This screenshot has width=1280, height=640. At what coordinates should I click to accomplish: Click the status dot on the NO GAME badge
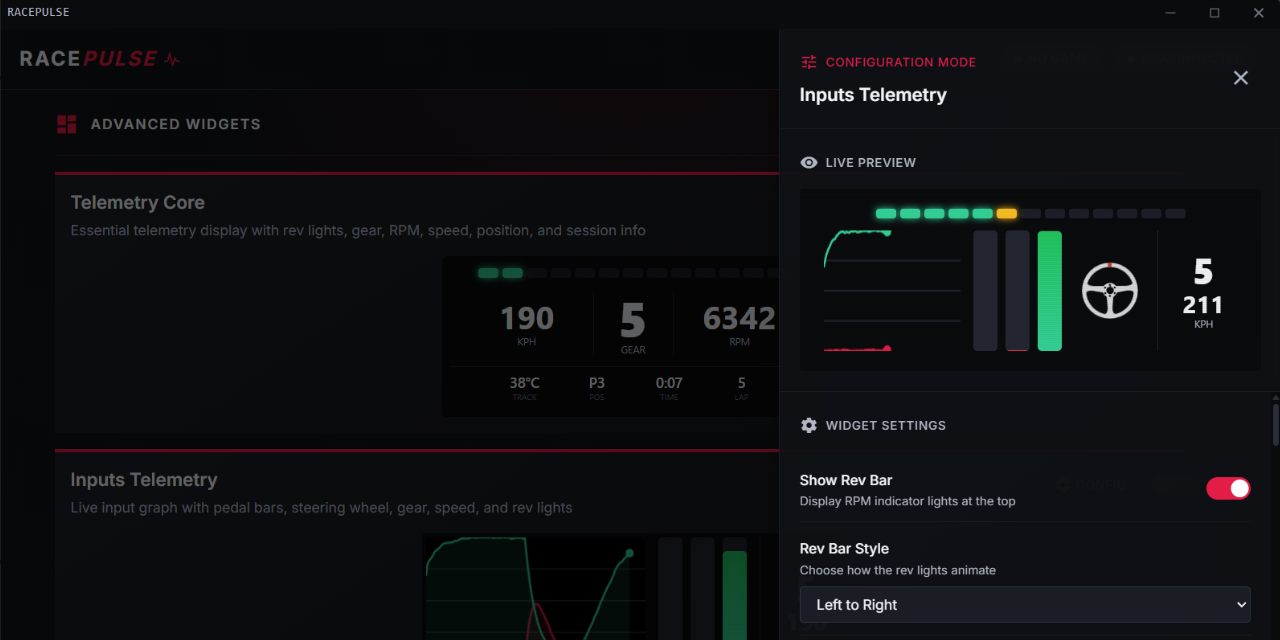click(1016, 57)
